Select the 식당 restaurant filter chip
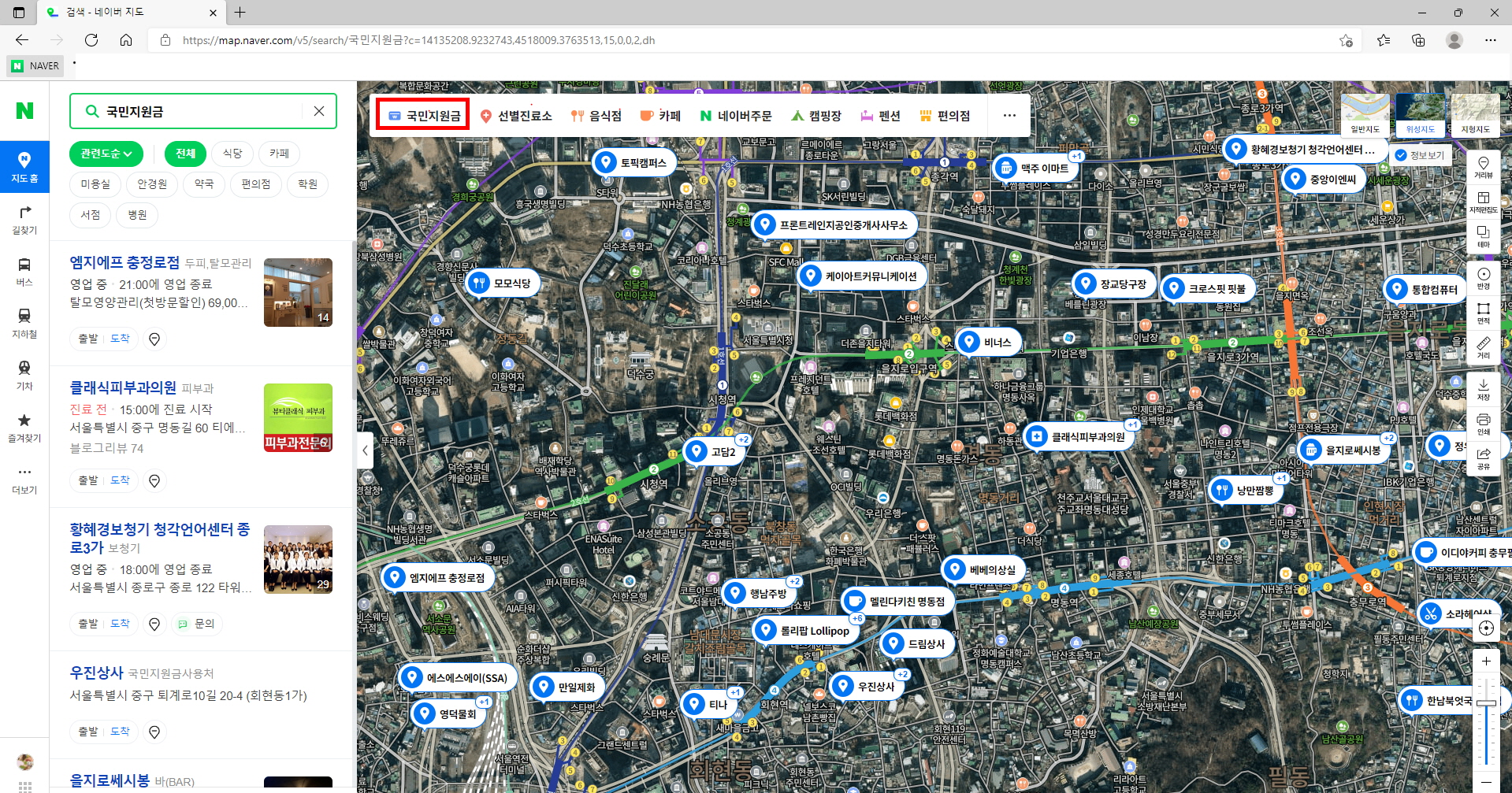The height and width of the screenshot is (793, 1512). (x=232, y=154)
